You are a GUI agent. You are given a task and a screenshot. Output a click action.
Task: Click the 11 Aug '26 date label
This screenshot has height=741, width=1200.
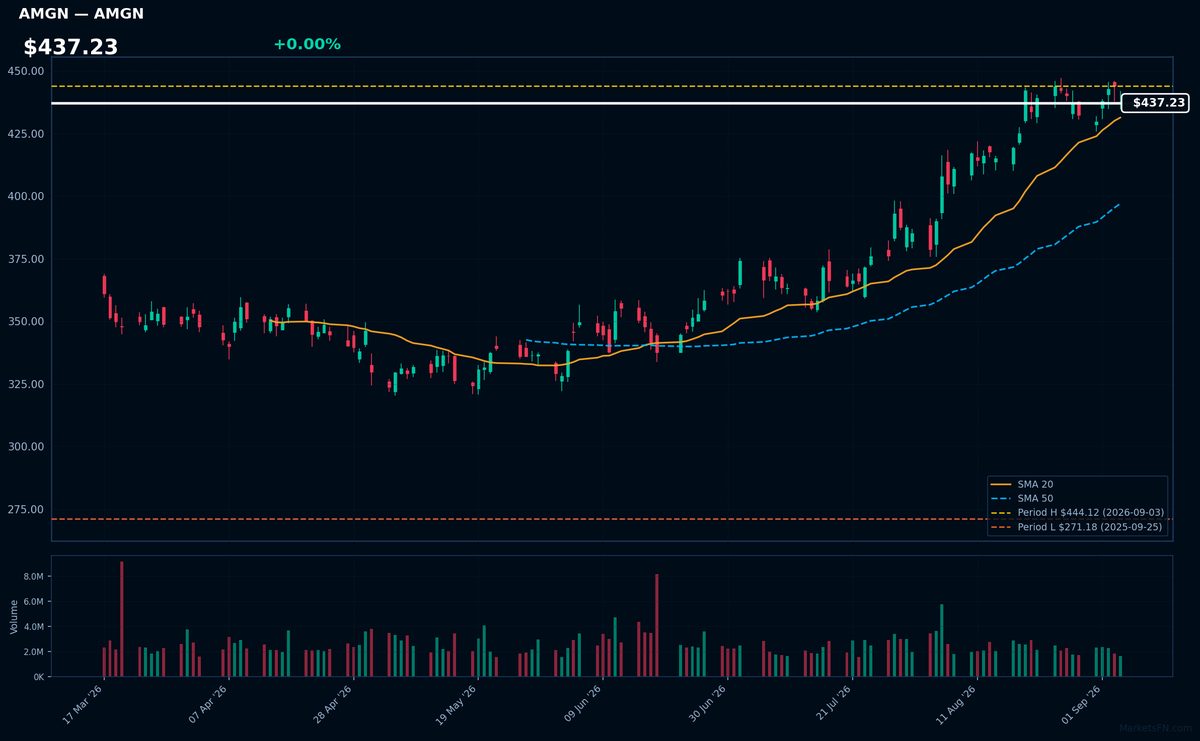[956, 705]
